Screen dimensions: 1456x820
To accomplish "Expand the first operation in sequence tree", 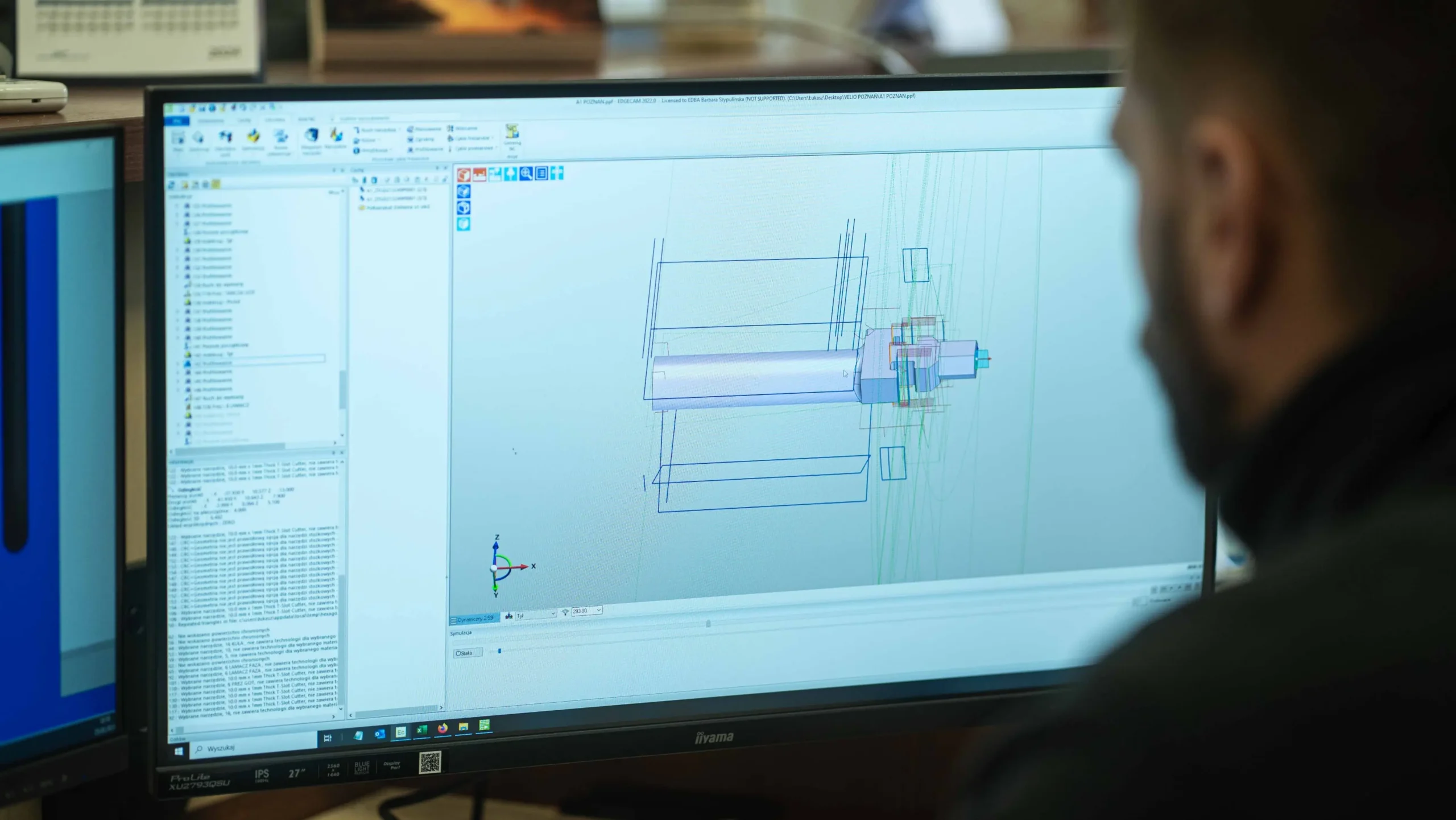I will (x=177, y=205).
